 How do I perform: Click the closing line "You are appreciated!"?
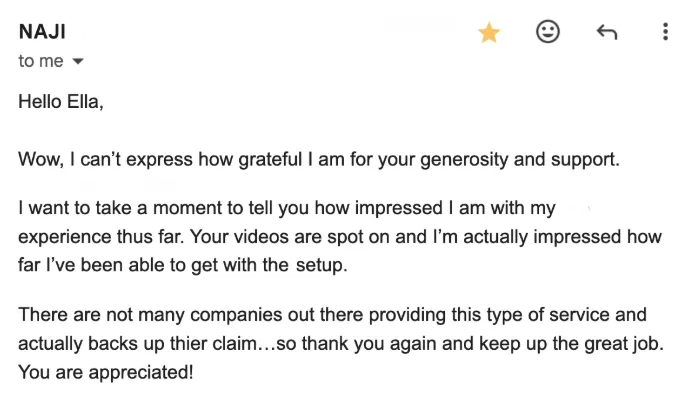(x=105, y=373)
